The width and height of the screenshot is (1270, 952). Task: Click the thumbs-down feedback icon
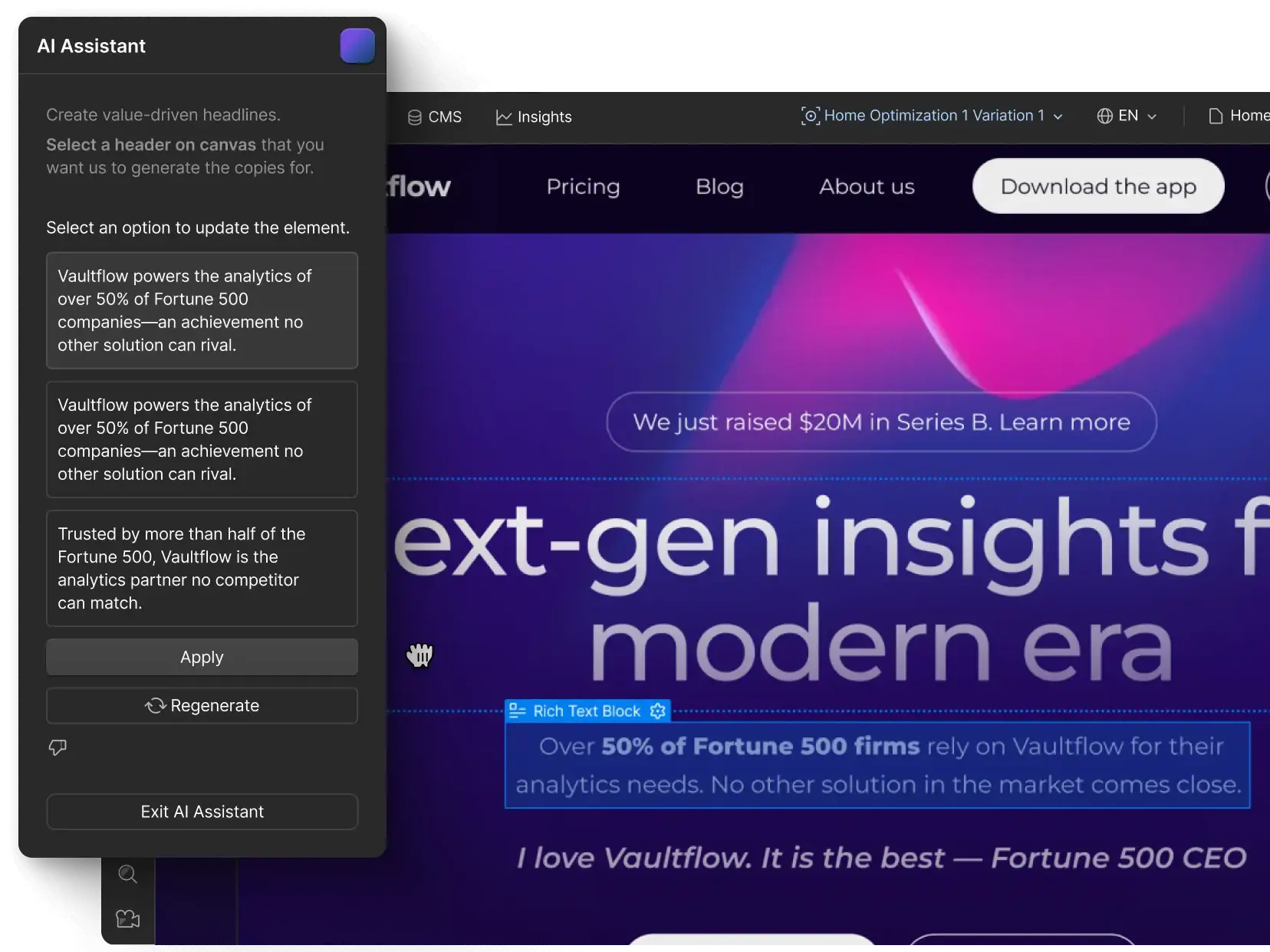point(58,747)
